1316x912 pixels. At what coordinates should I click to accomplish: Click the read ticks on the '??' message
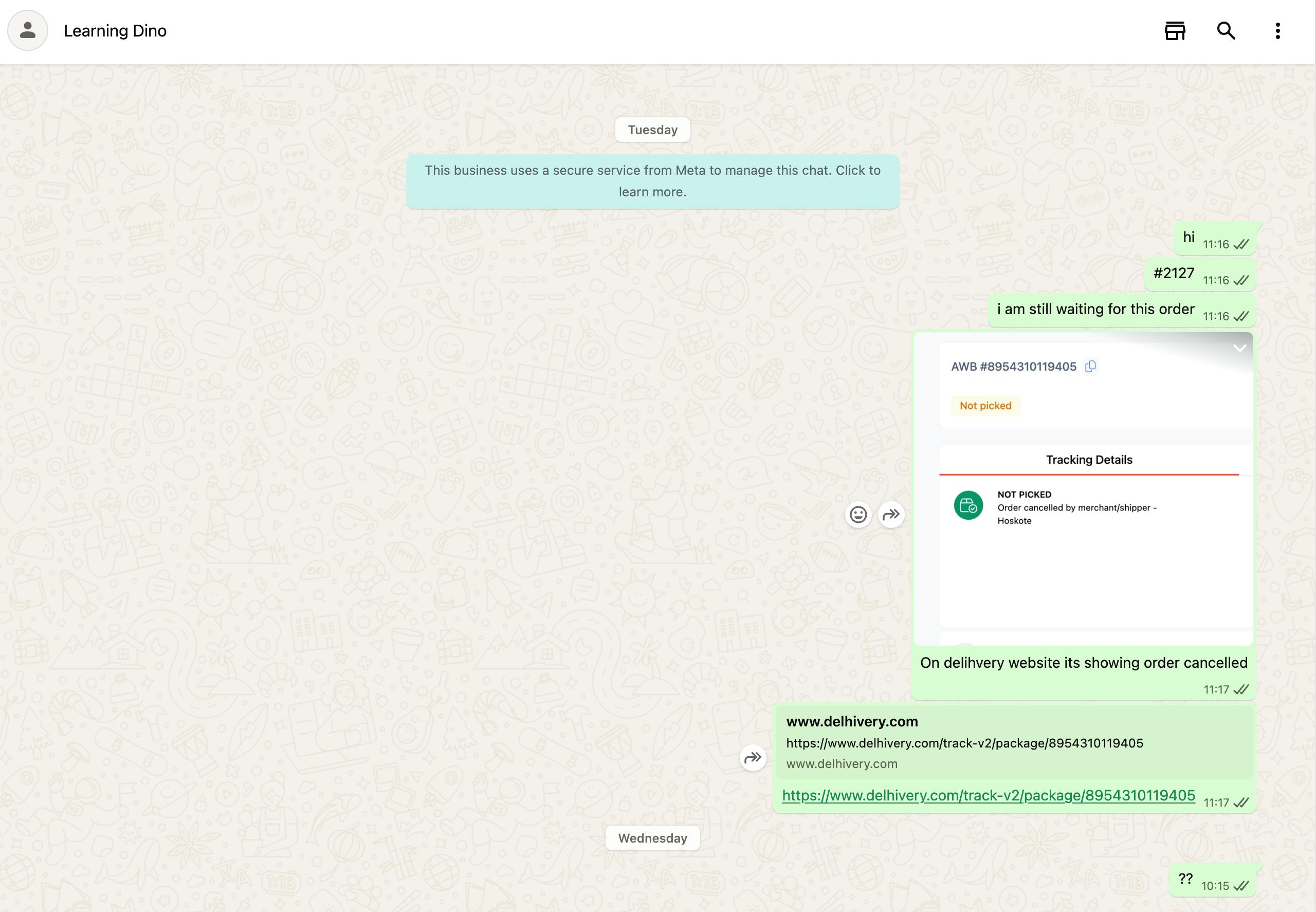coord(1241,886)
